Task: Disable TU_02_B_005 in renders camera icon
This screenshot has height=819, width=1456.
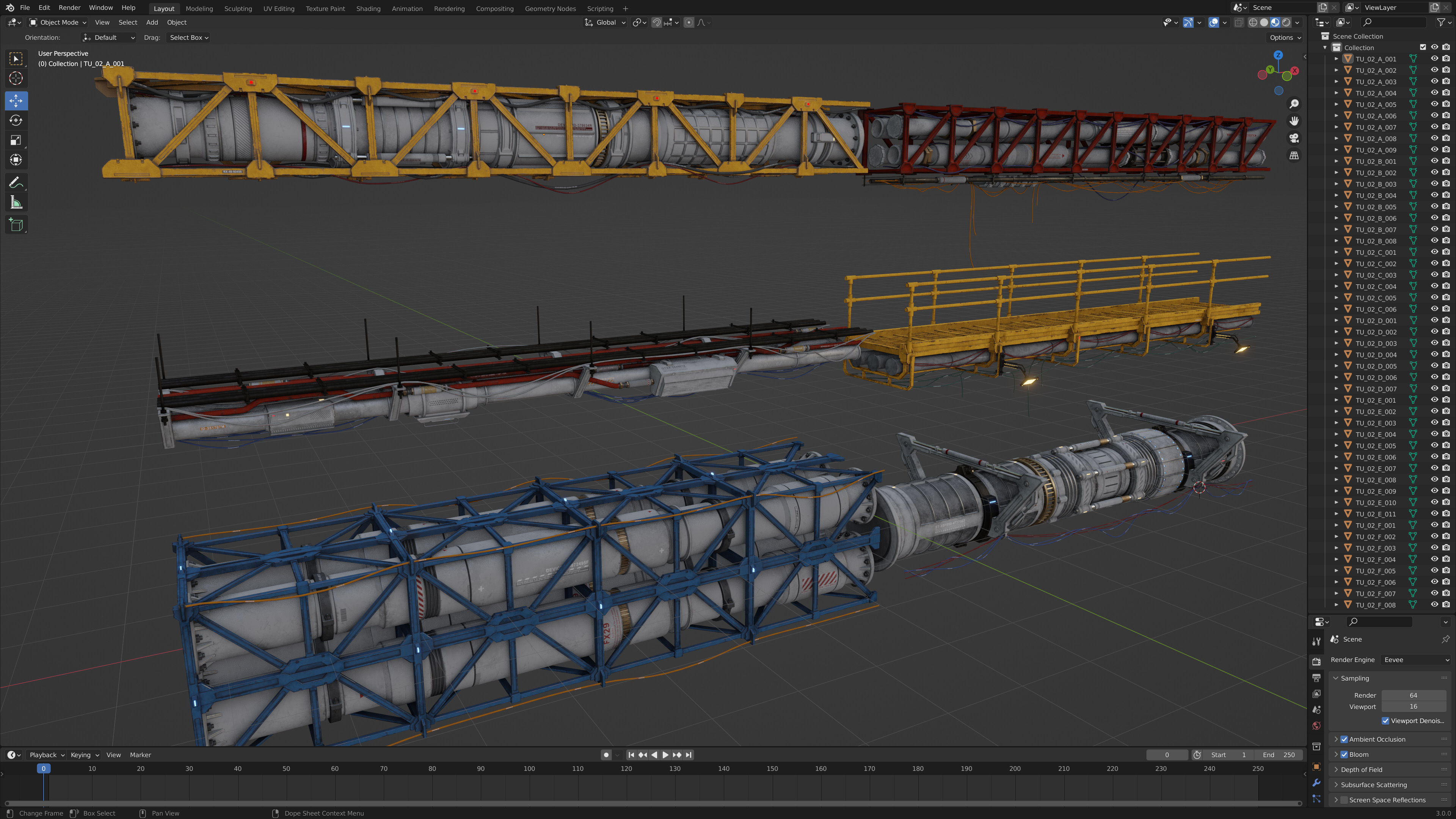Action: tap(1446, 206)
